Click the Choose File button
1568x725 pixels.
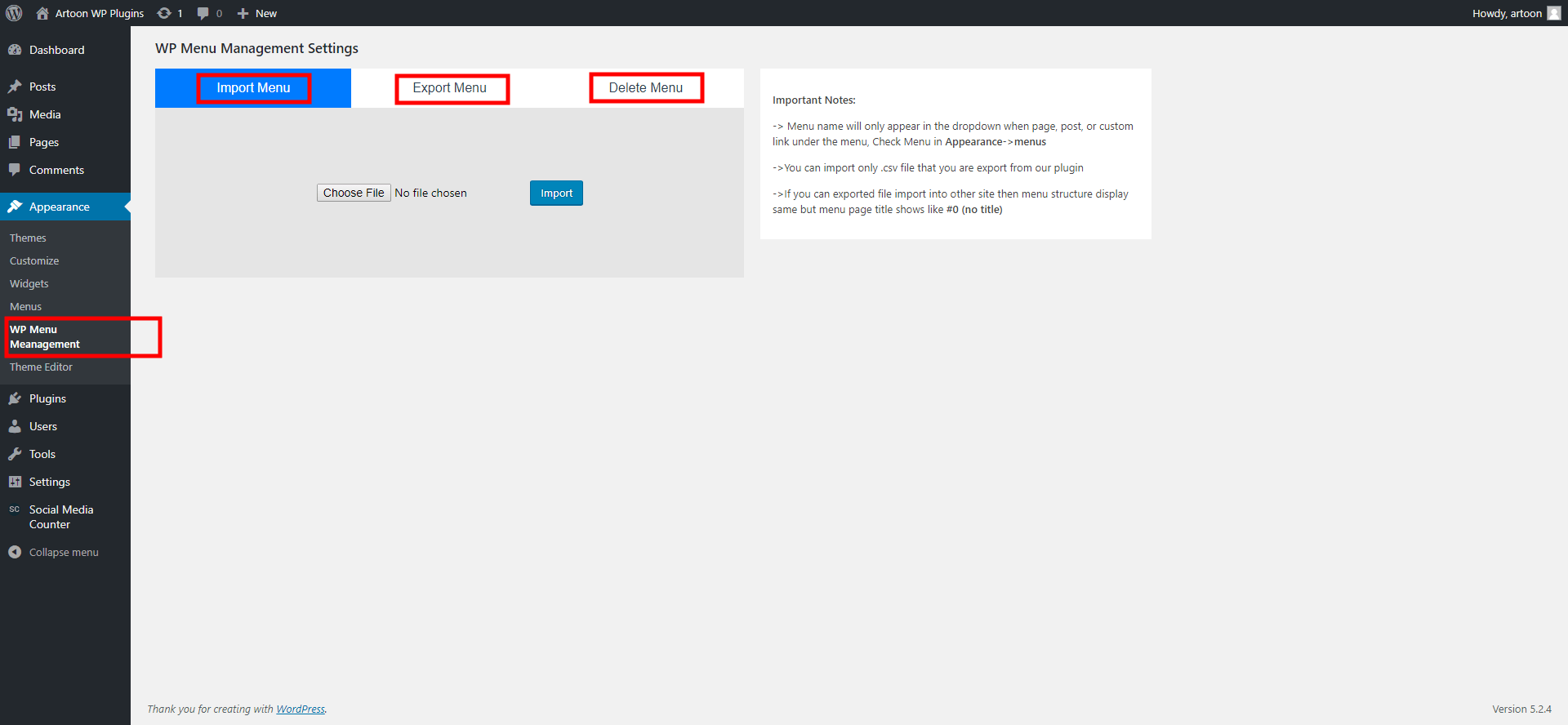click(x=354, y=193)
